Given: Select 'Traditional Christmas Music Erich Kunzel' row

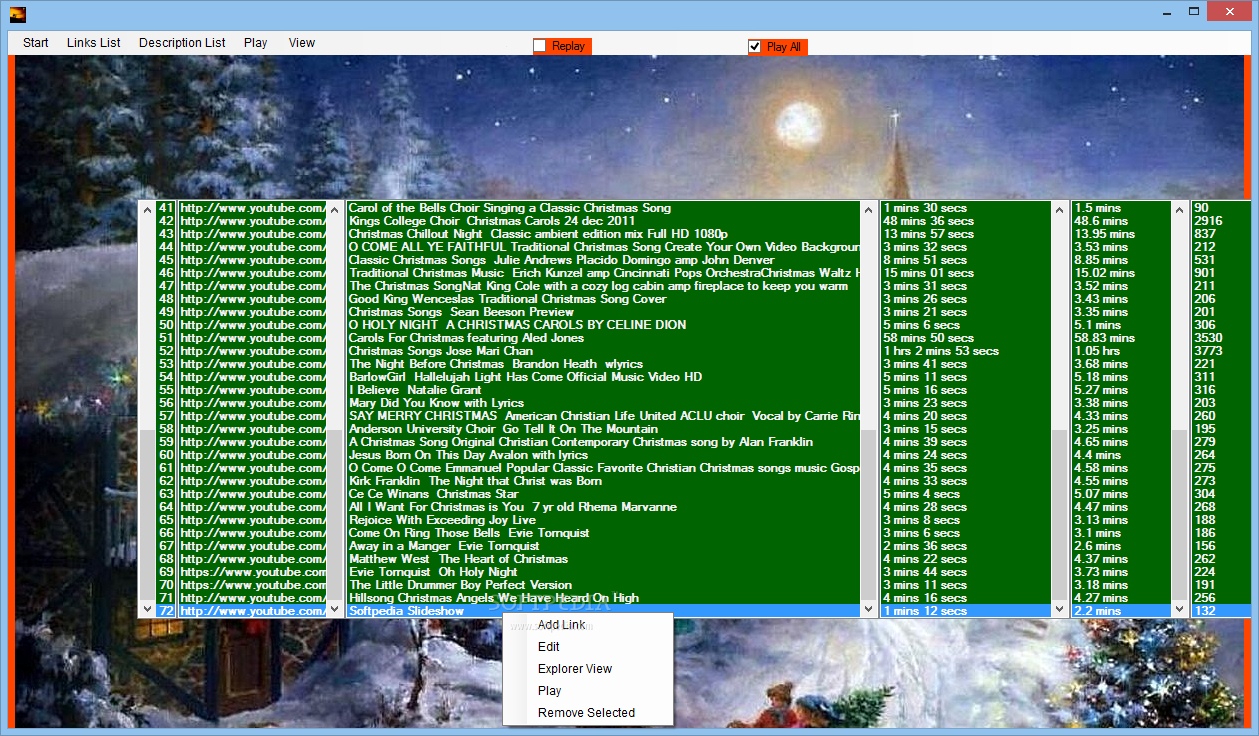Looking at the screenshot, I should pos(603,273).
